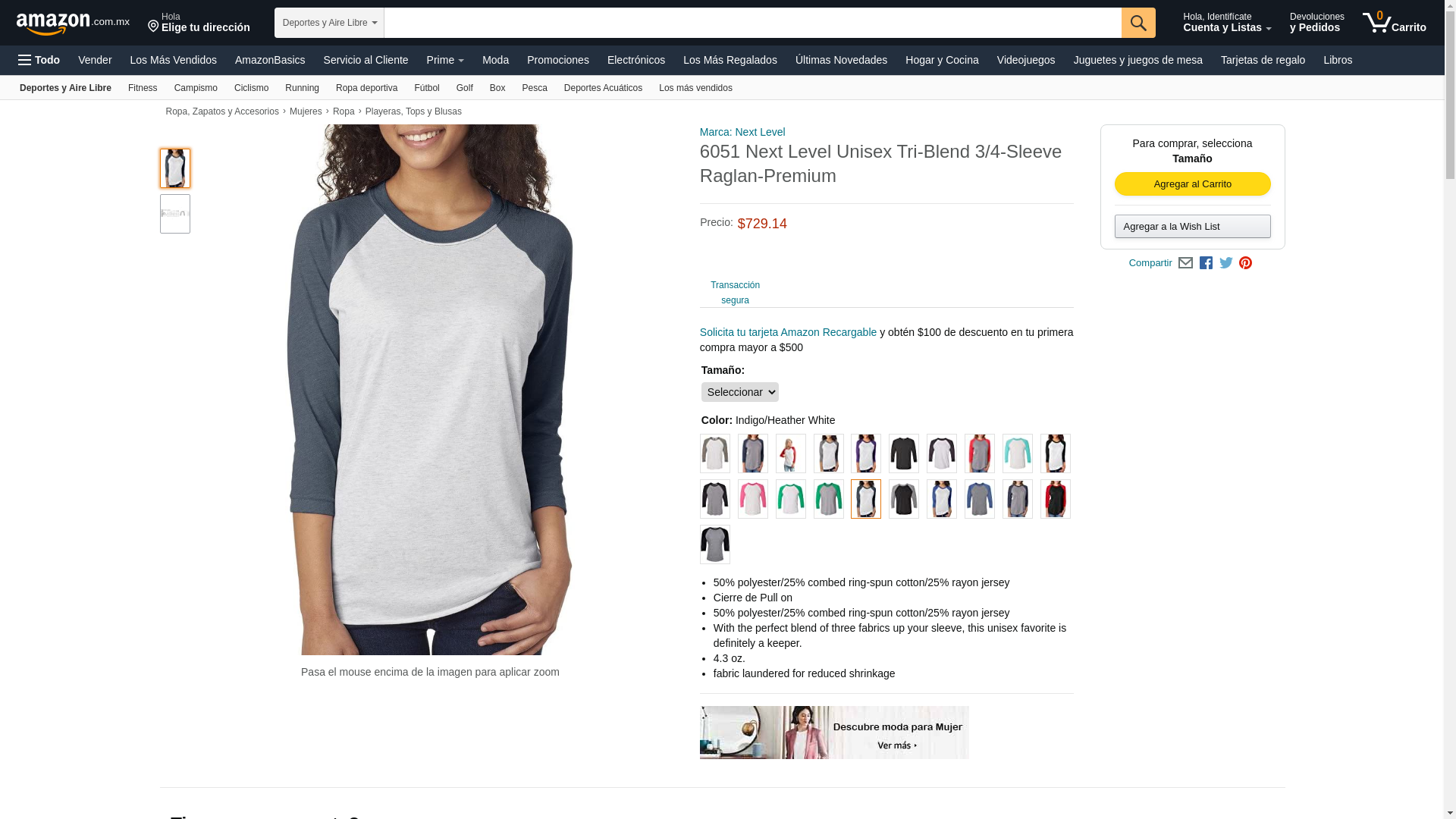Click the search magnifier button
The height and width of the screenshot is (819, 1456).
pyautogui.click(x=1138, y=23)
